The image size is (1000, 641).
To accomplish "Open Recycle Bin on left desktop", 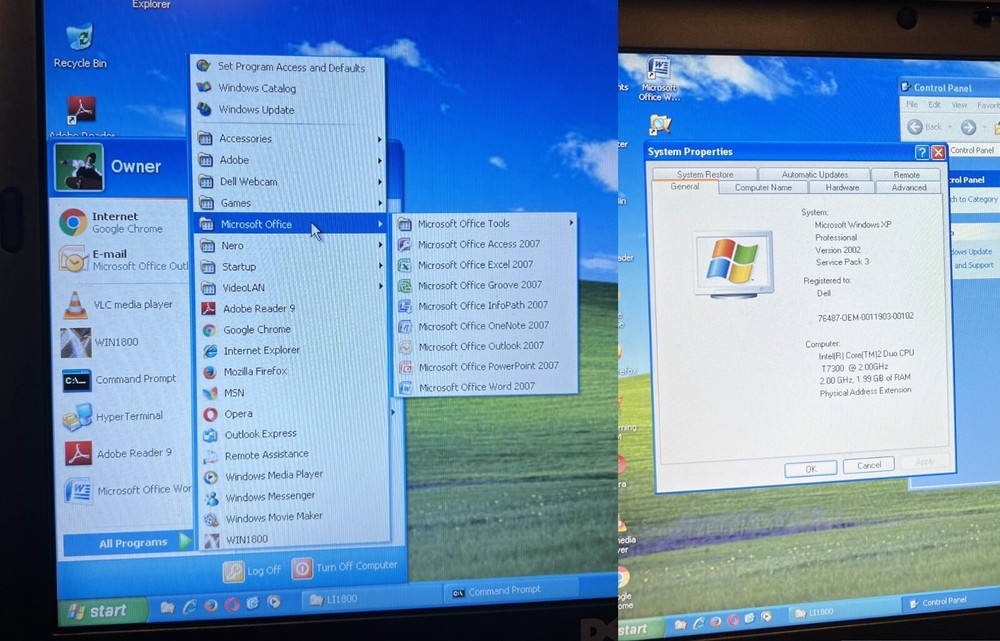I will click(80, 46).
